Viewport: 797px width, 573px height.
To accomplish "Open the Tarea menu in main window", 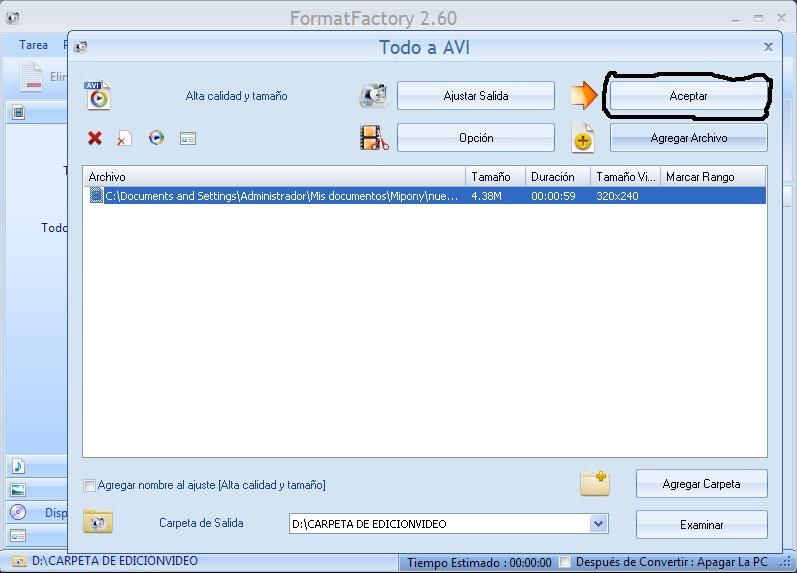I will coord(34,45).
